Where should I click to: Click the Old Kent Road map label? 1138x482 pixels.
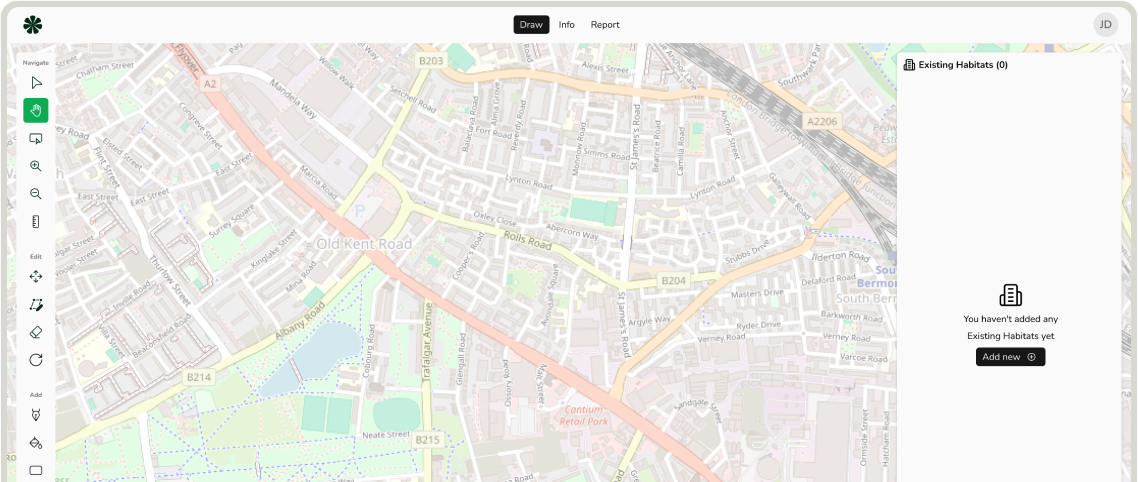click(364, 244)
